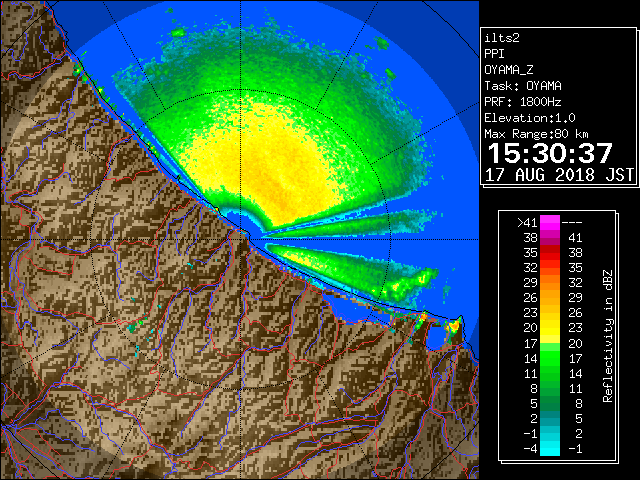Click the --- legend label
Viewport: 640px width, 480px height.
(572, 222)
